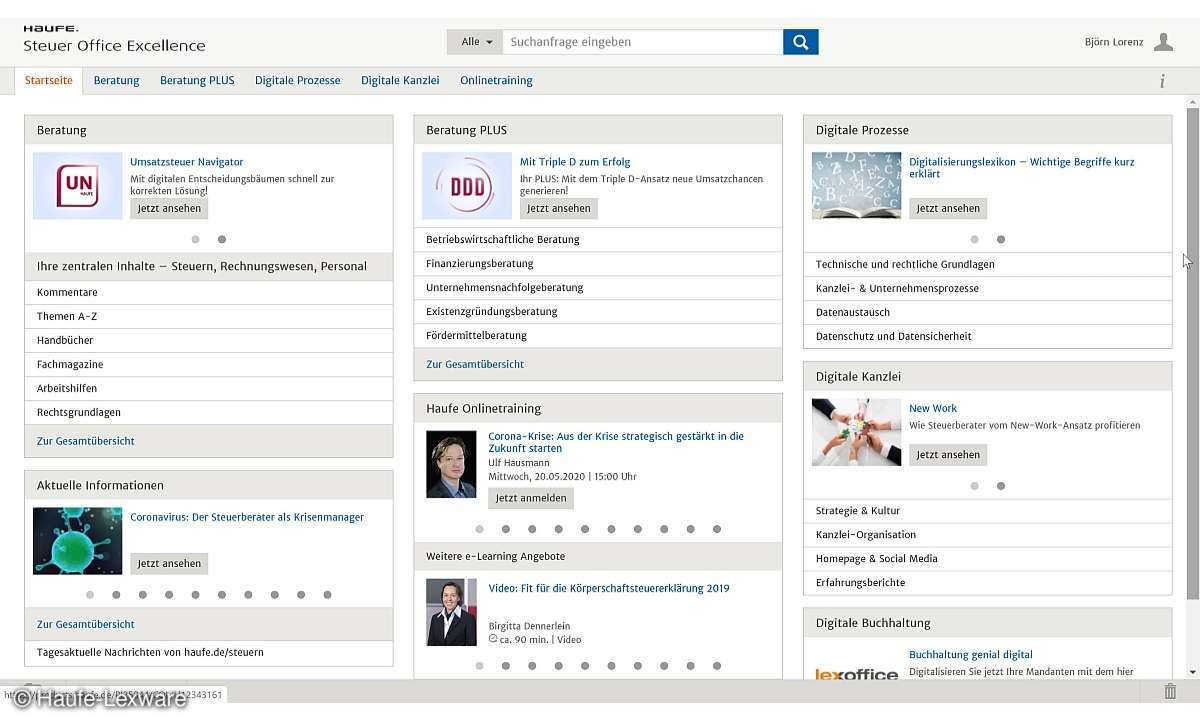Click the trash bin icon in bottom bar
The image size is (1200, 720).
tap(1170, 691)
